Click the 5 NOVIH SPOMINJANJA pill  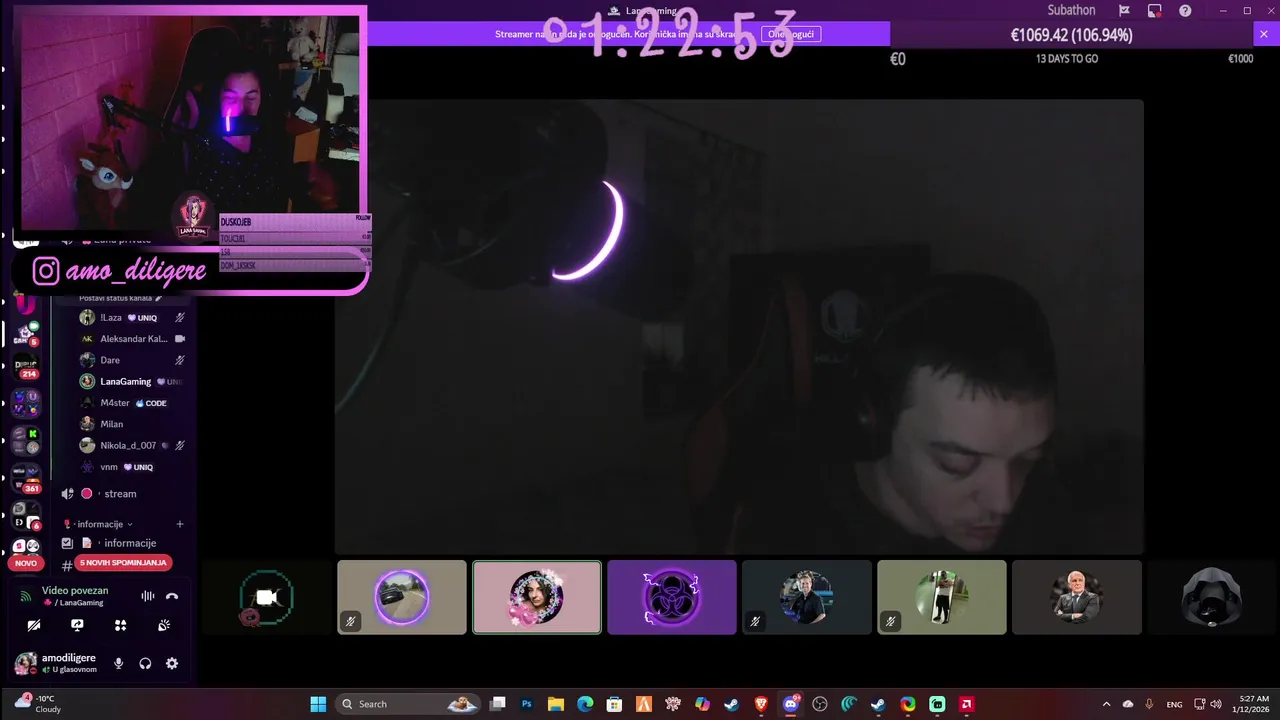coord(122,563)
